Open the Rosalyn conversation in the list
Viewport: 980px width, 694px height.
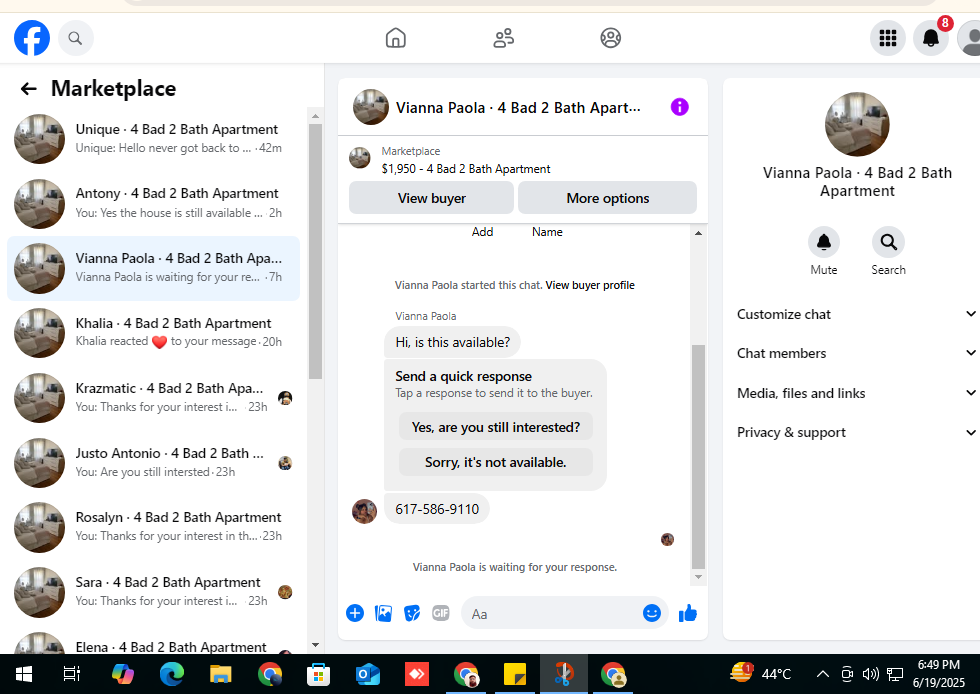pyautogui.click(x=154, y=527)
